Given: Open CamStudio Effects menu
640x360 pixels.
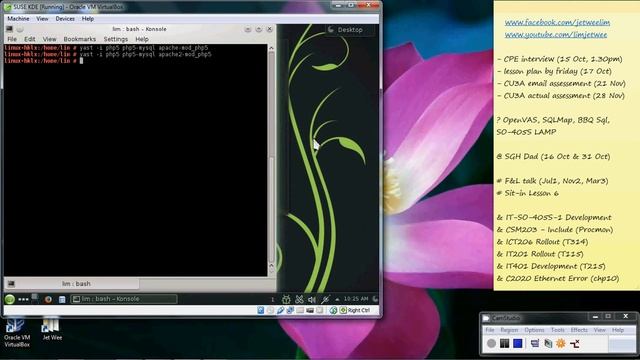Looking at the screenshot, I should pyautogui.click(x=579, y=330).
